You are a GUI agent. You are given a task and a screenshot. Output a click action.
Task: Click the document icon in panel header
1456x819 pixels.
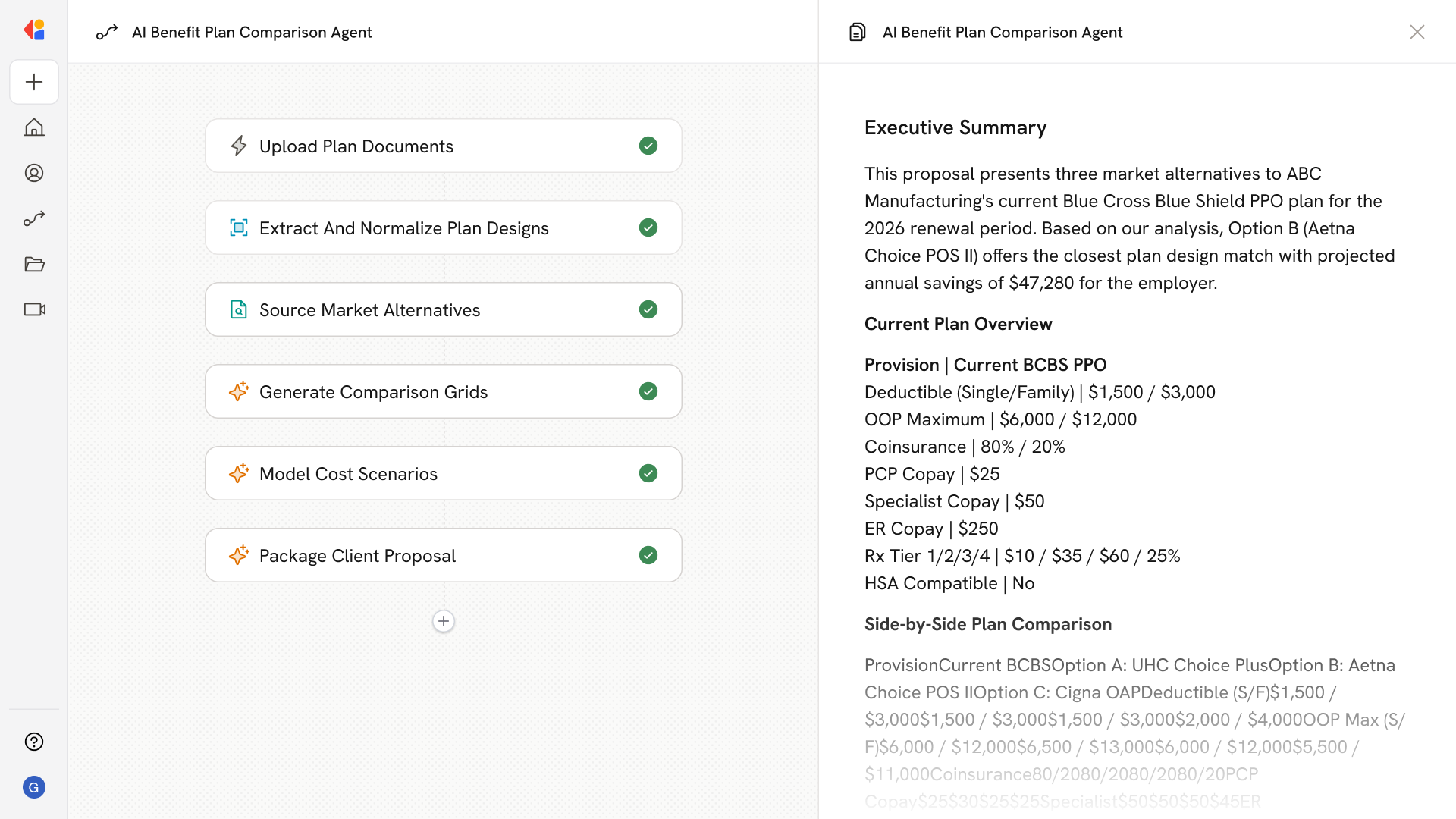tap(858, 32)
